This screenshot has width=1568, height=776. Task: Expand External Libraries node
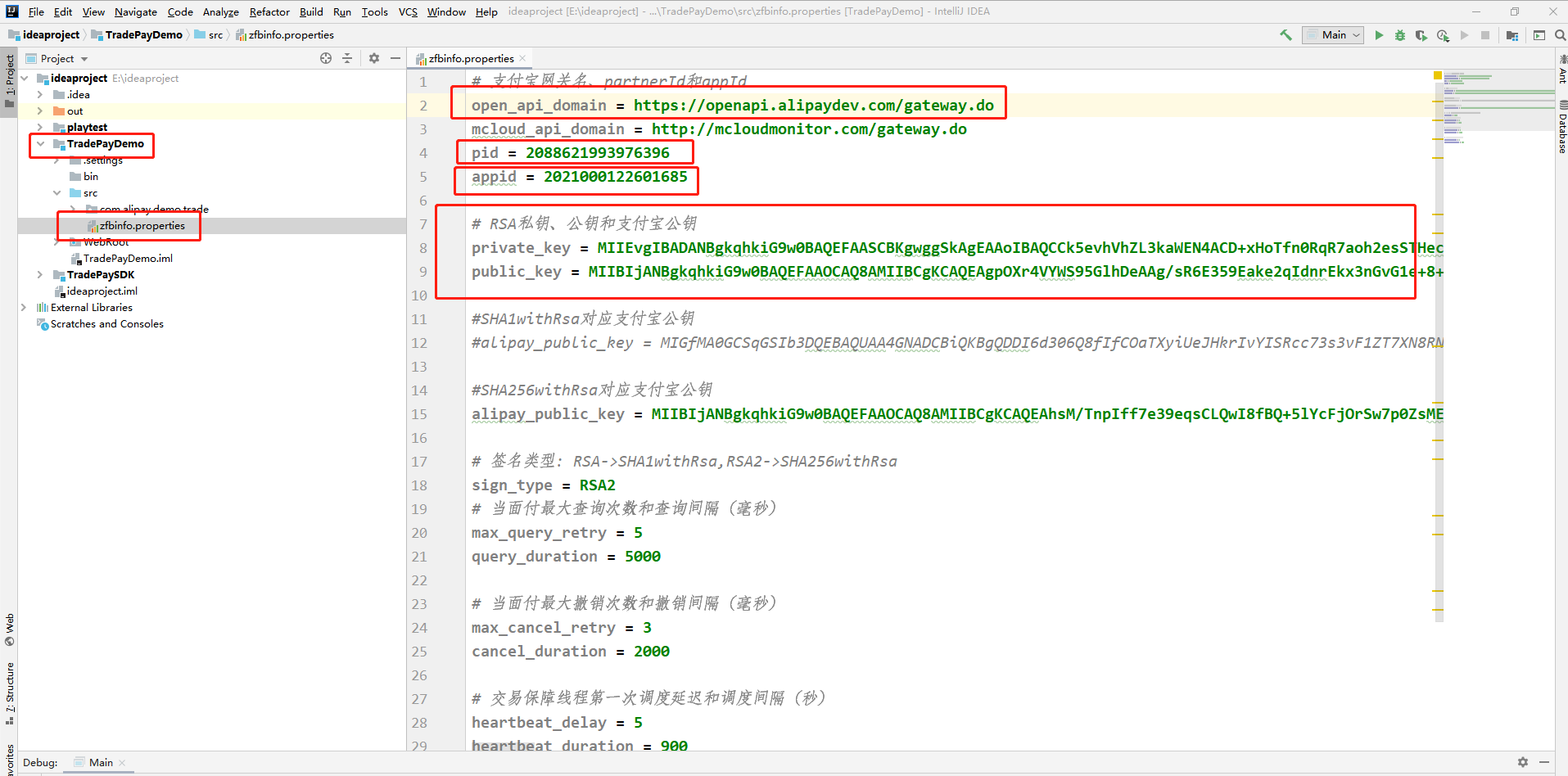coord(24,308)
